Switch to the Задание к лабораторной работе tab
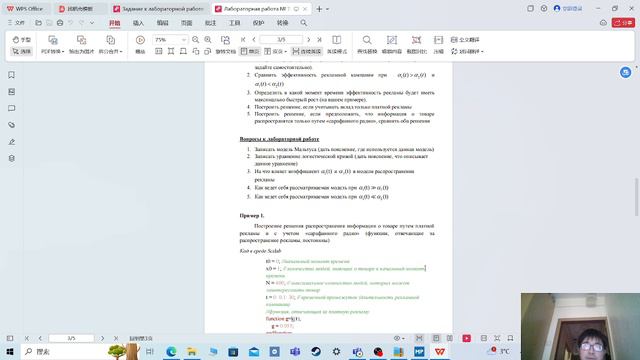This screenshot has height=360, width=640. click(x=158, y=9)
